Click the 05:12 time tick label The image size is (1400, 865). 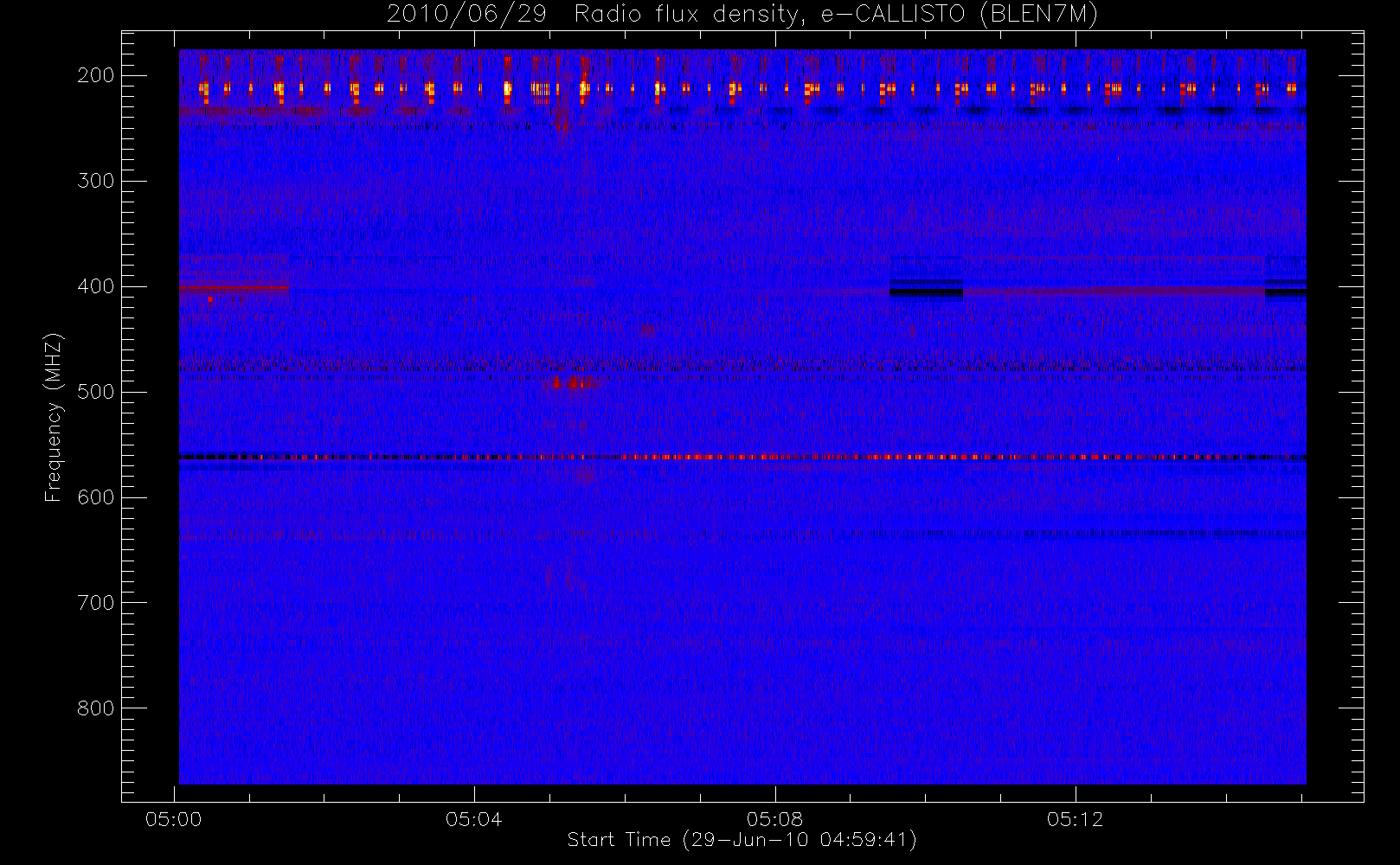pyautogui.click(x=1076, y=819)
